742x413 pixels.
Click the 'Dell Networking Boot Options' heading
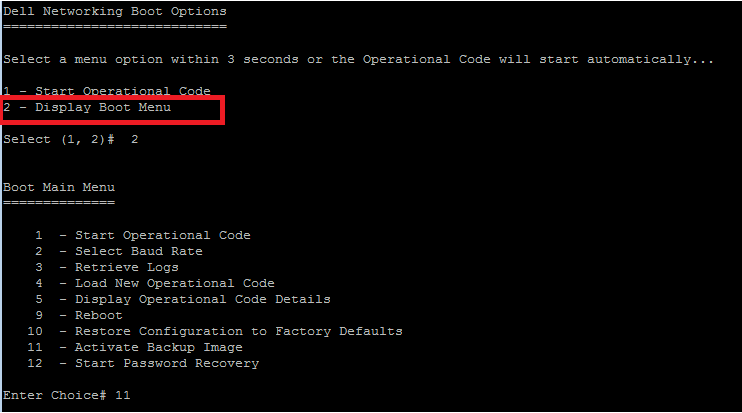click(115, 11)
